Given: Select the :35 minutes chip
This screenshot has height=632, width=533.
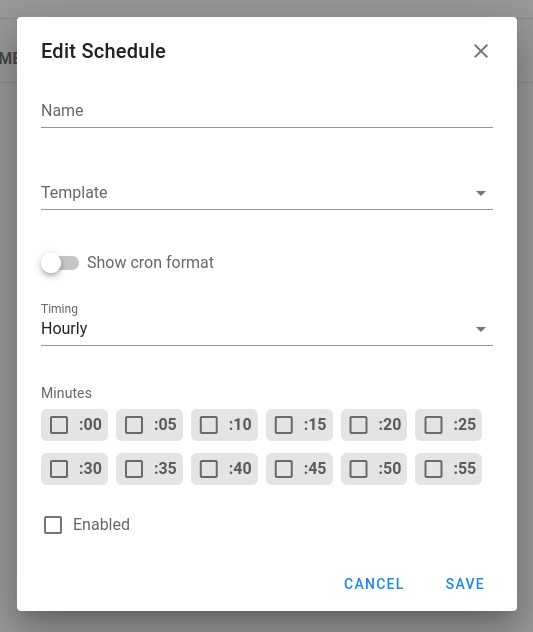Looking at the screenshot, I should pos(149,469).
